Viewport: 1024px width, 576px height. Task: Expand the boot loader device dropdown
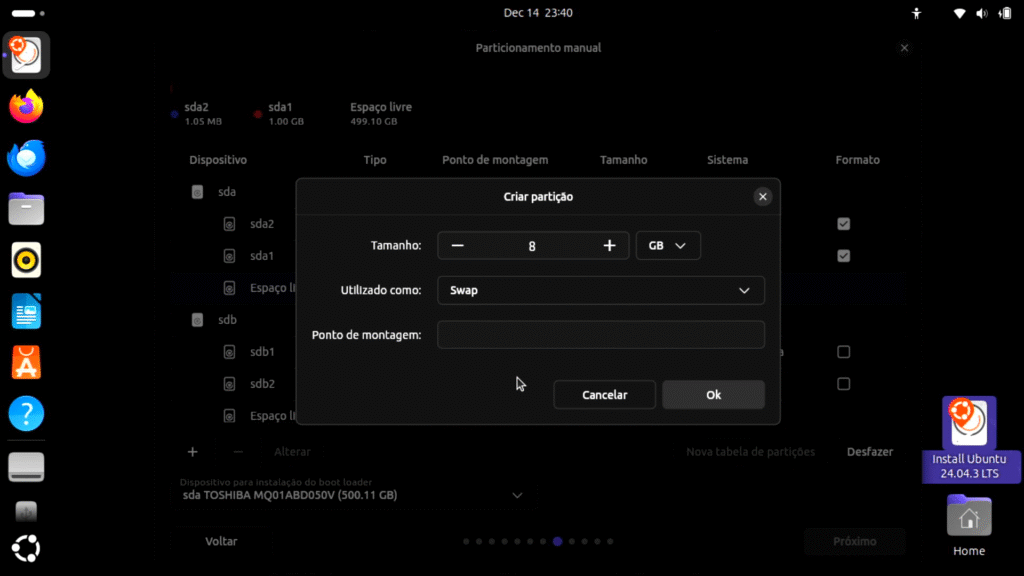[517, 495]
